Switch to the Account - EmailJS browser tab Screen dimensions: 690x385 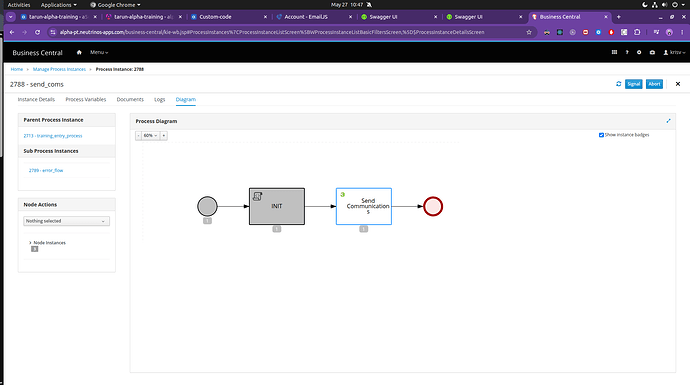point(314,17)
